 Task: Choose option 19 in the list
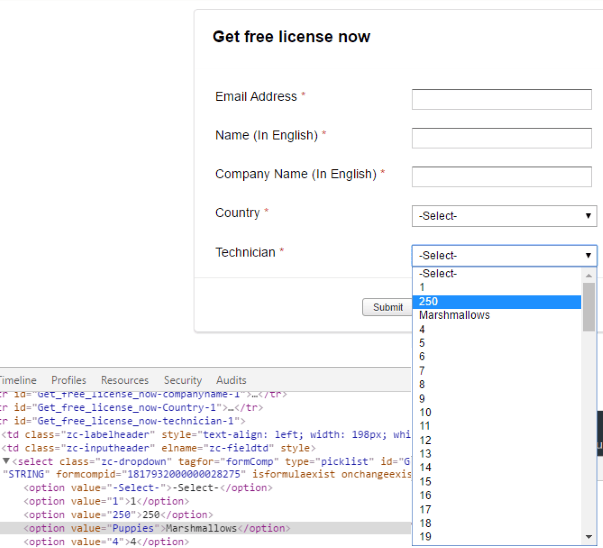coord(496,536)
